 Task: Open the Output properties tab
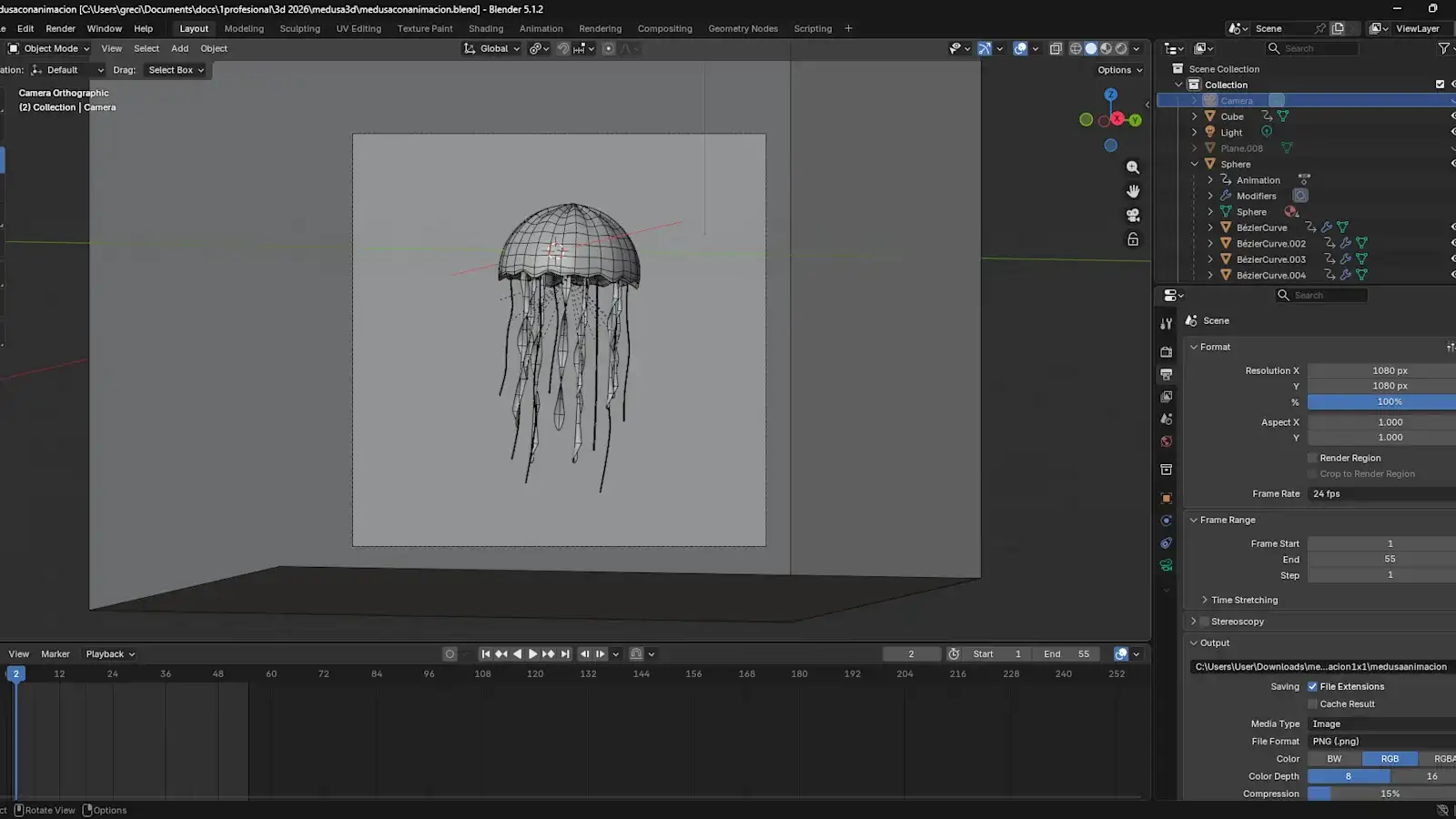tap(1166, 374)
